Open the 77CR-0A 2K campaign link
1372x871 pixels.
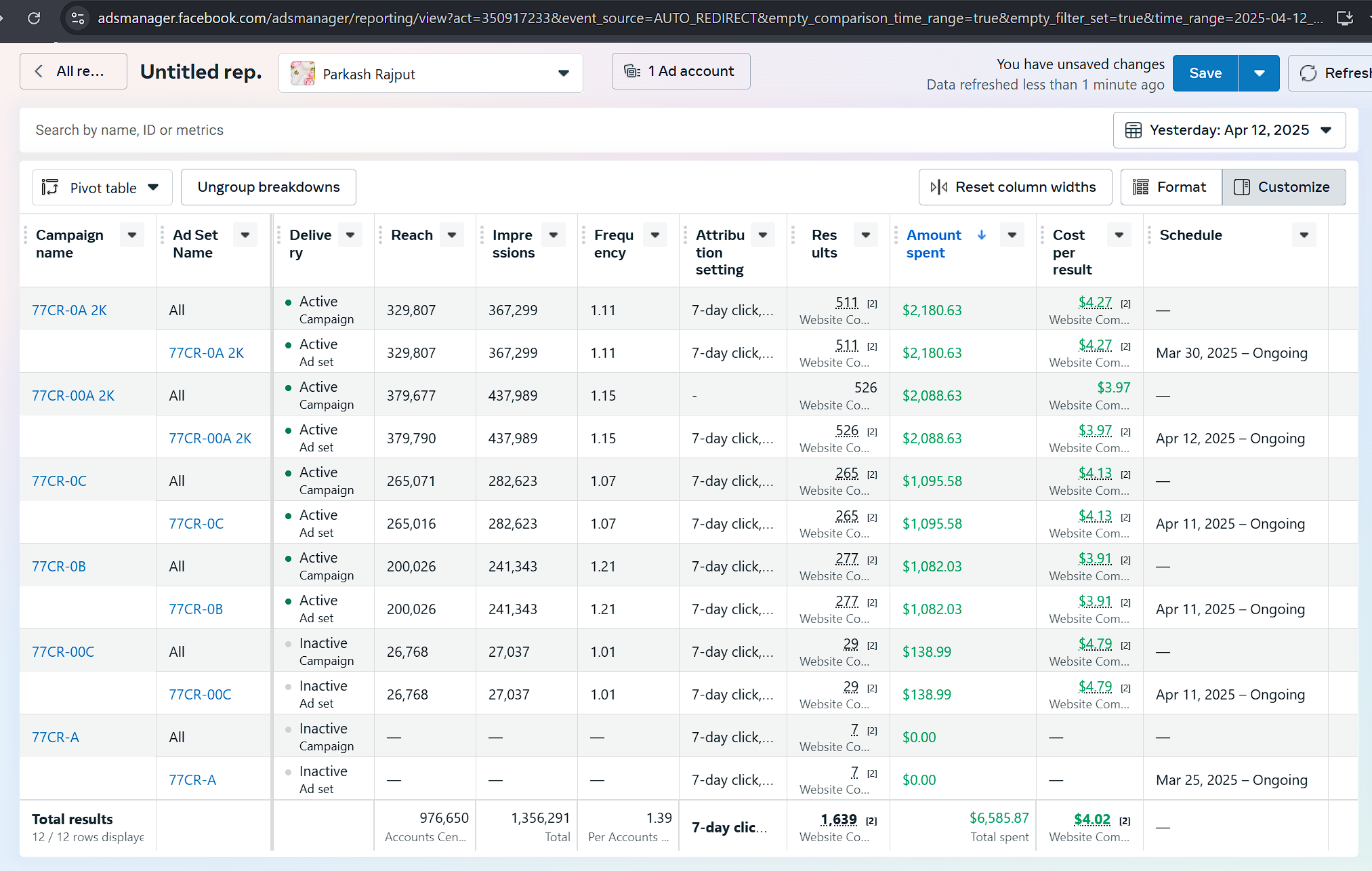pyautogui.click(x=69, y=310)
